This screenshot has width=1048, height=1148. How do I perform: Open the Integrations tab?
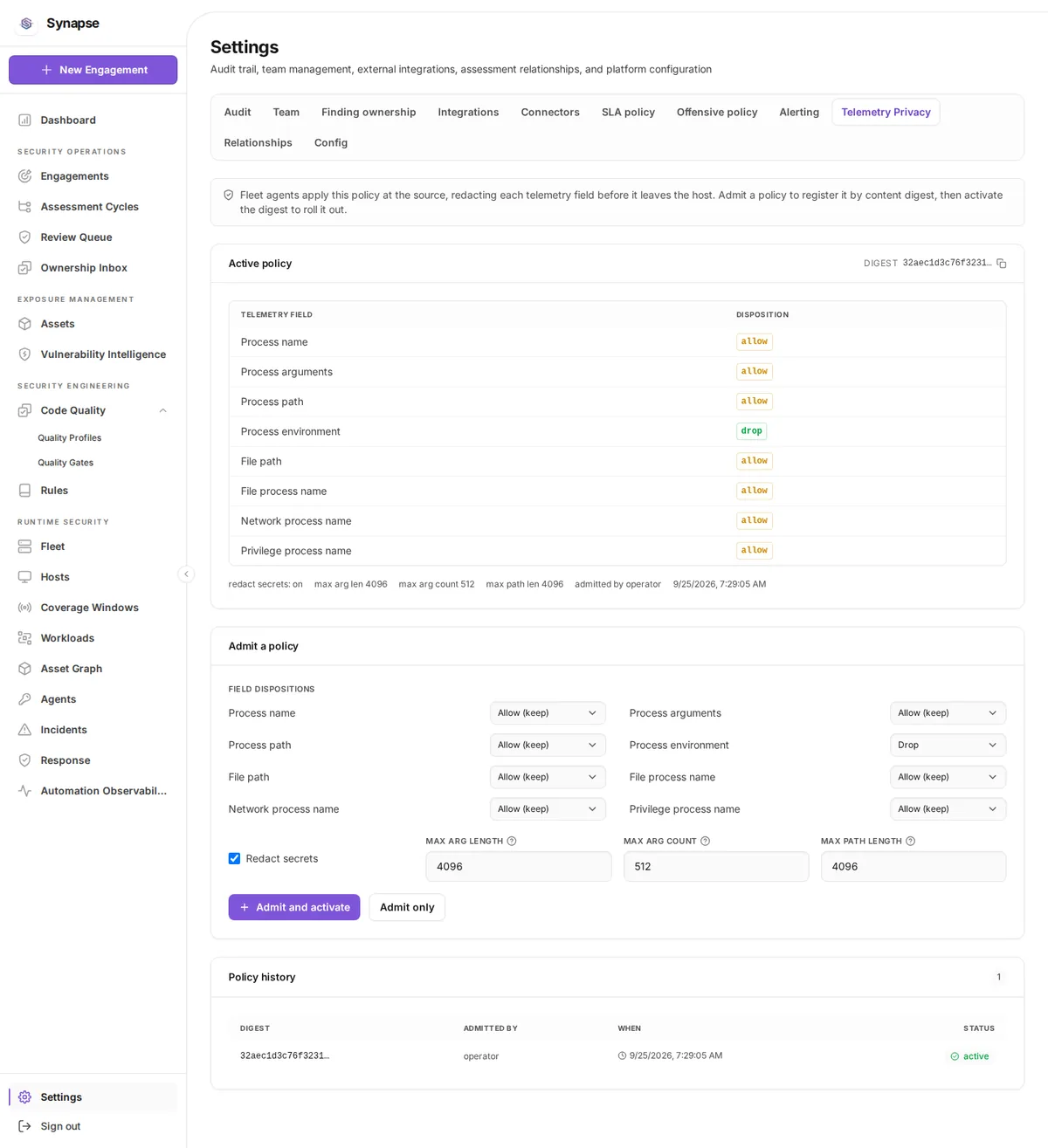[x=468, y=113]
